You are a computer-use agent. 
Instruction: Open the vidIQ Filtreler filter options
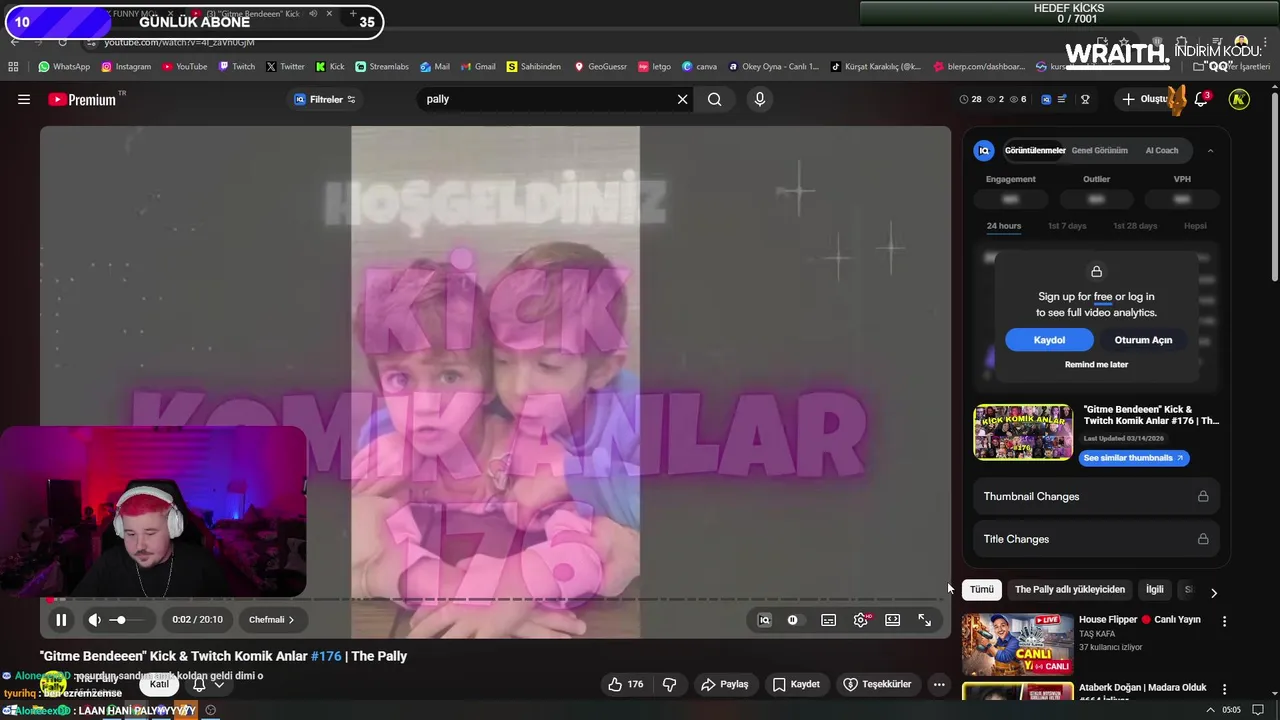point(325,99)
